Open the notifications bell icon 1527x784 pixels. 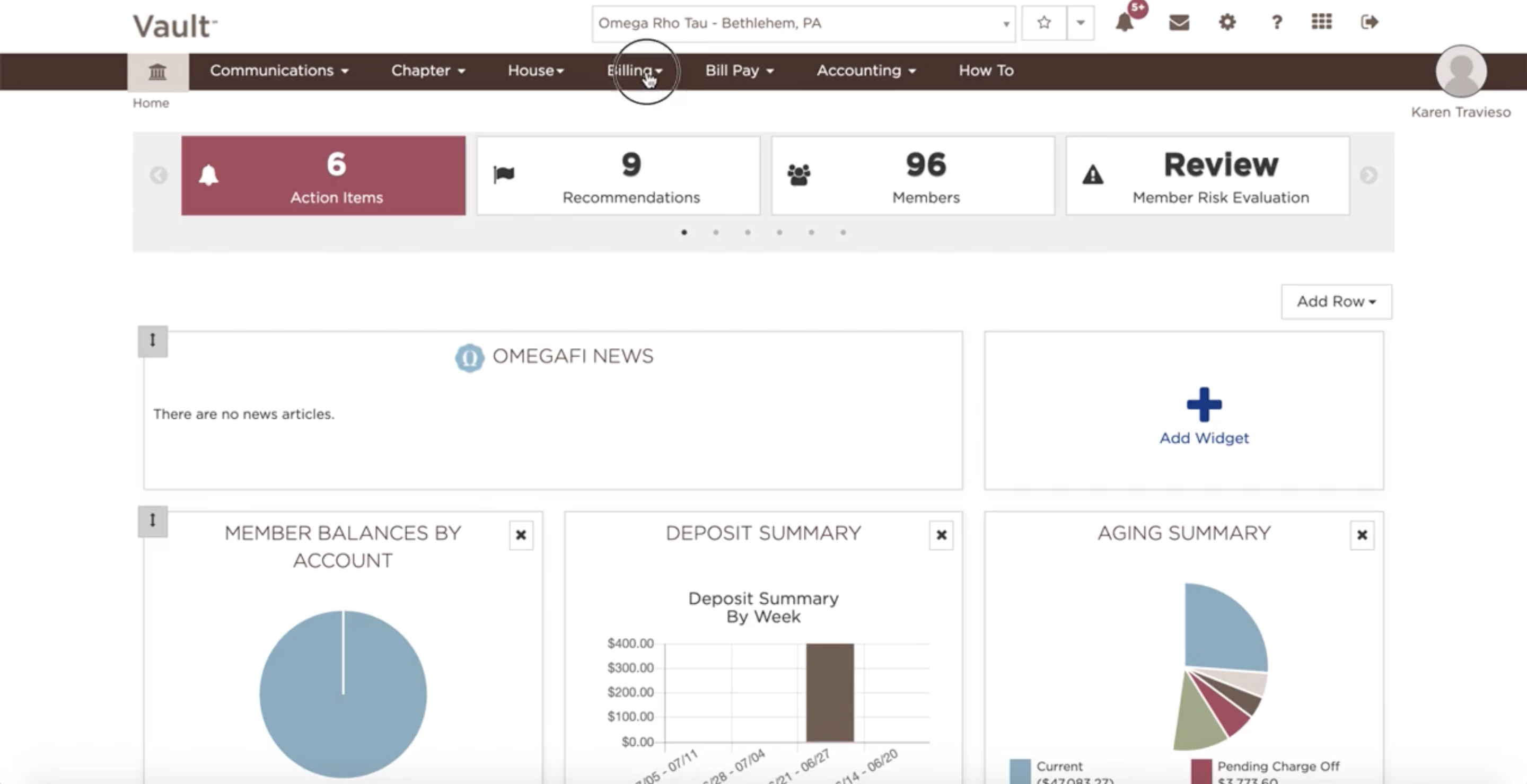click(1125, 23)
